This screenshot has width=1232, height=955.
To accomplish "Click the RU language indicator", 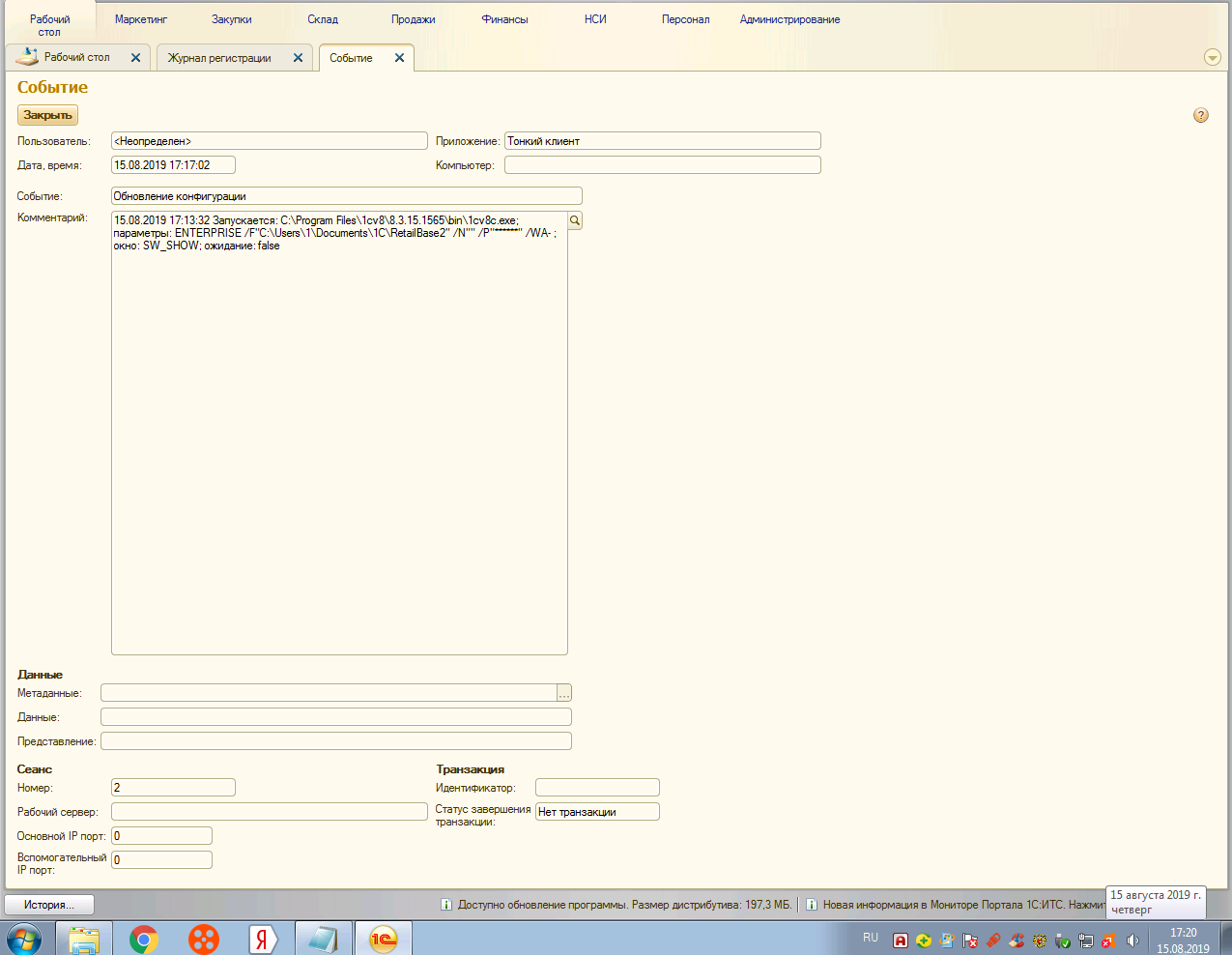I will [871, 938].
